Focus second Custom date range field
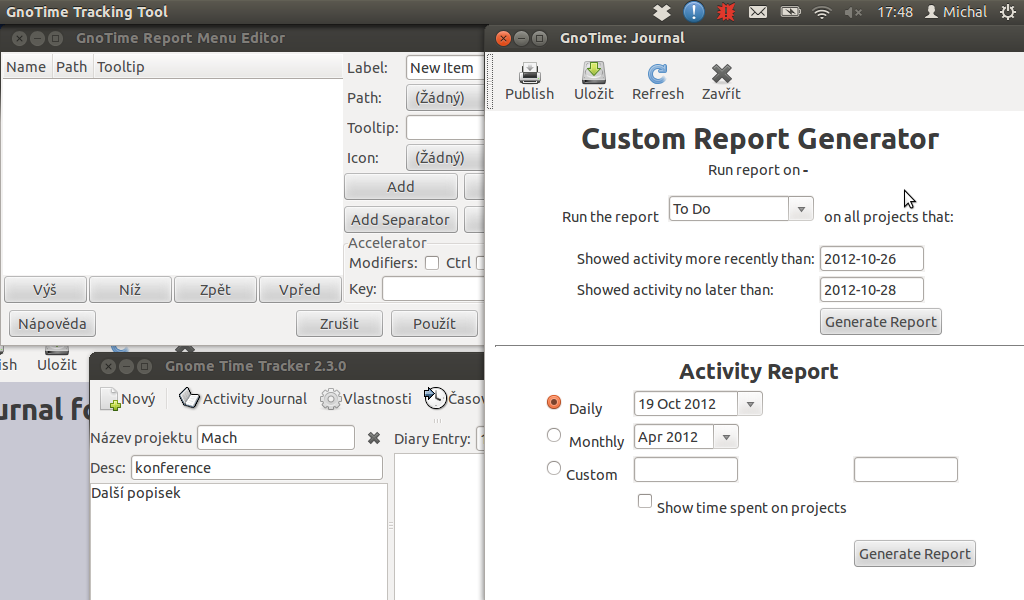1024x600 pixels. (x=905, y=469)
